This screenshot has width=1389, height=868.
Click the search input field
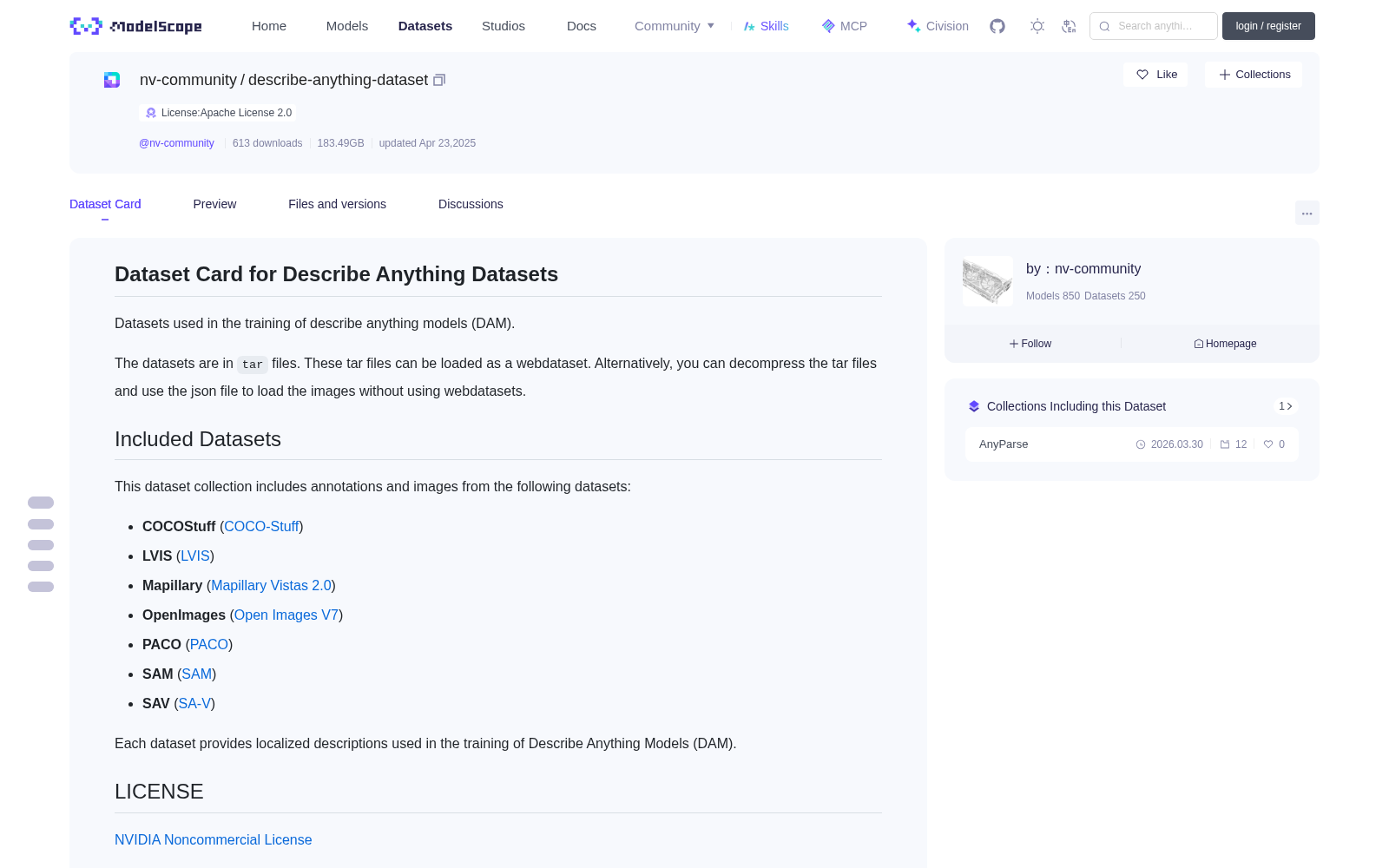click(1154, 26)
